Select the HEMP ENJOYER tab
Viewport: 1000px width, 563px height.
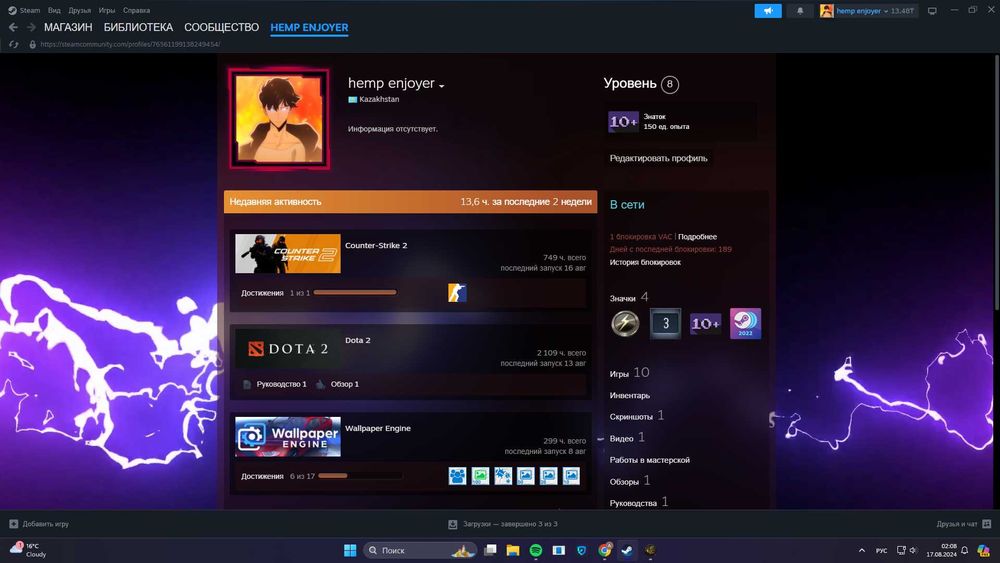point(309,27)
